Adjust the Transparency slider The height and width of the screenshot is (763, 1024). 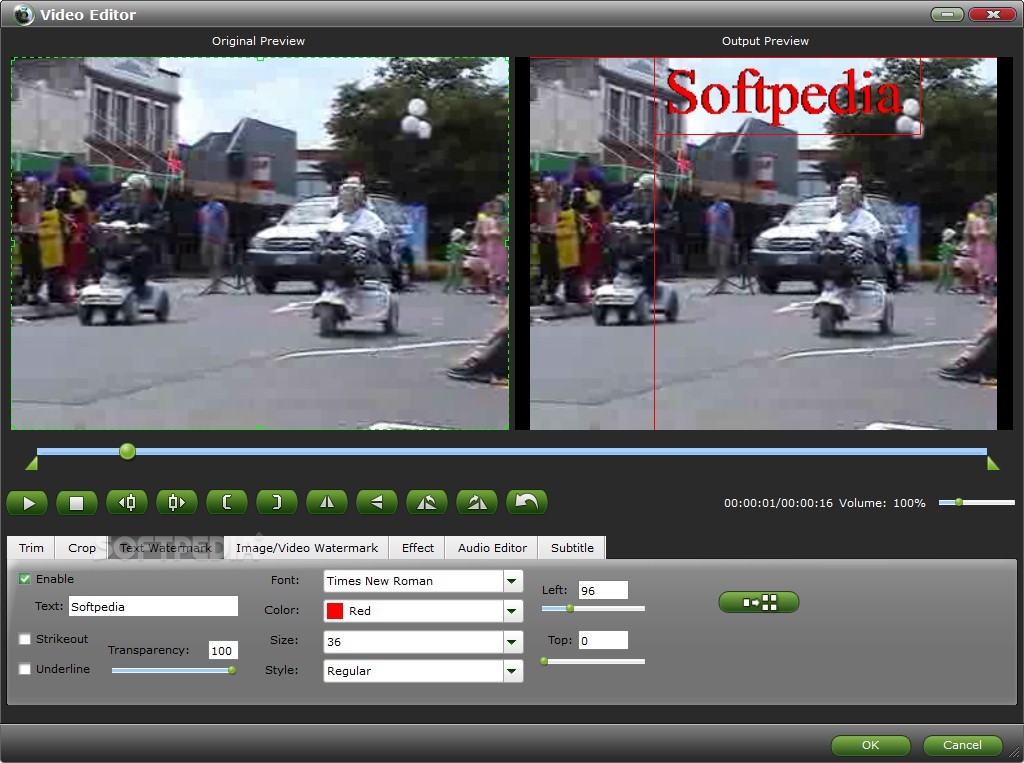click(174, 670)
